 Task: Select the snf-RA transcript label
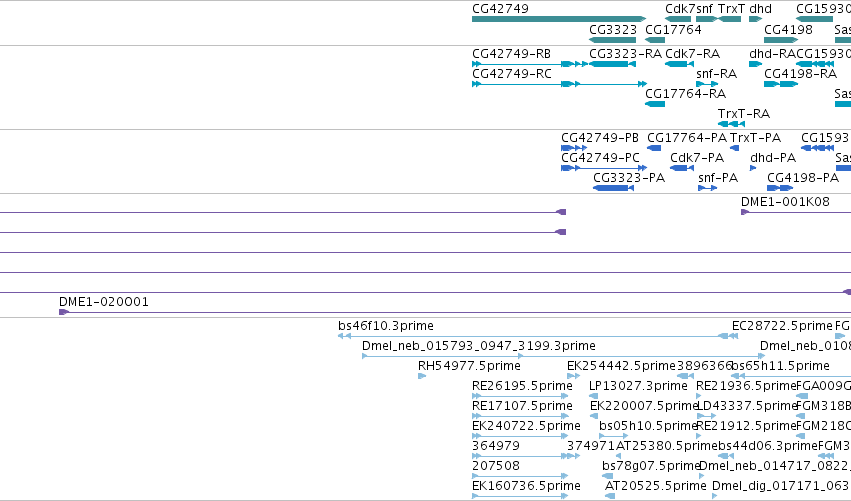click(716, 74)
